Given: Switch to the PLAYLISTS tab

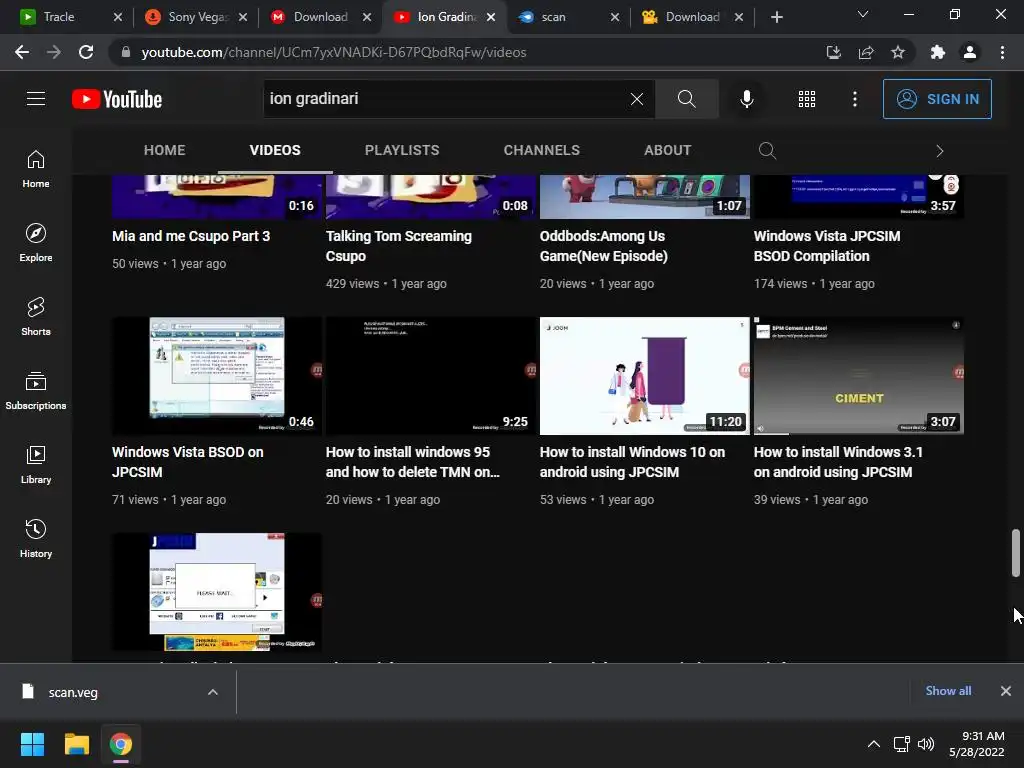Looking at the screenshot, I should pos(402,150).
